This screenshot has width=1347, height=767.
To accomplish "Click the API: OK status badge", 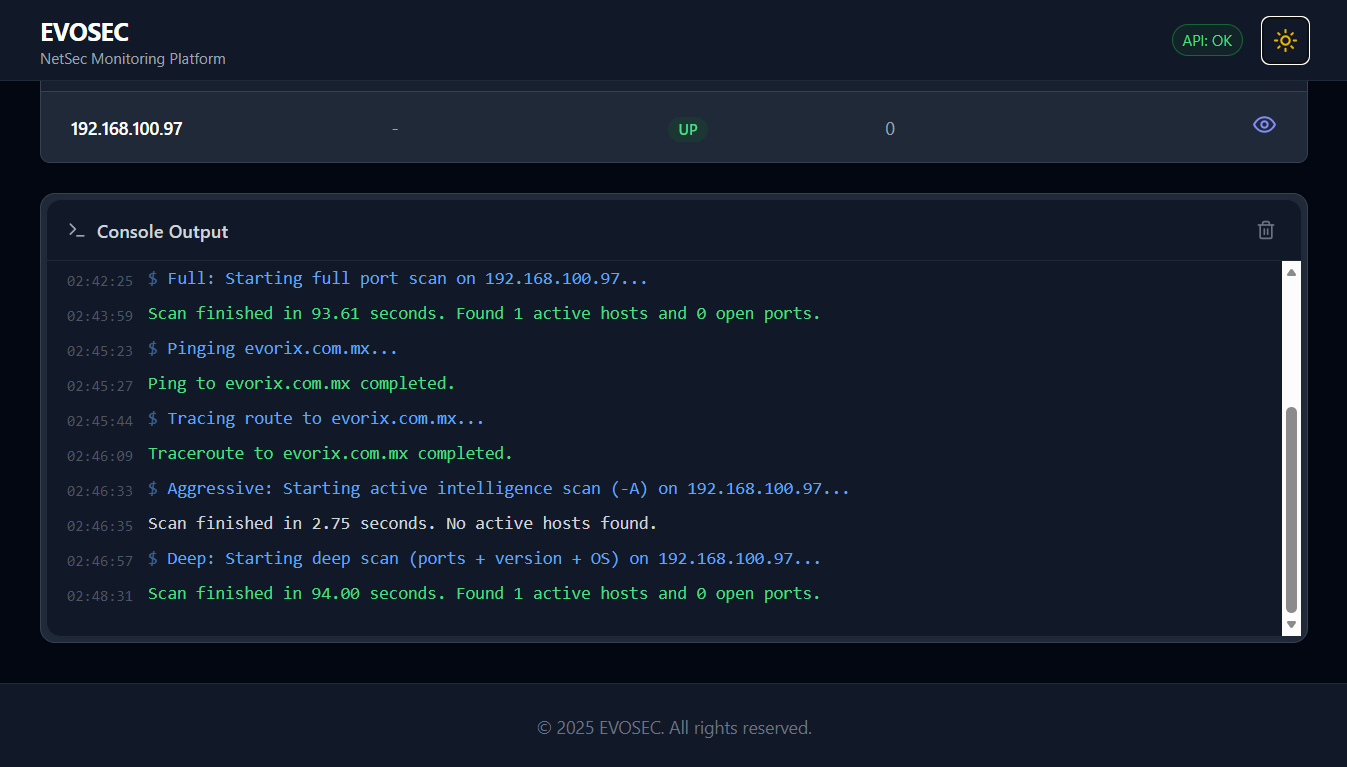I will coord(1207,41).
